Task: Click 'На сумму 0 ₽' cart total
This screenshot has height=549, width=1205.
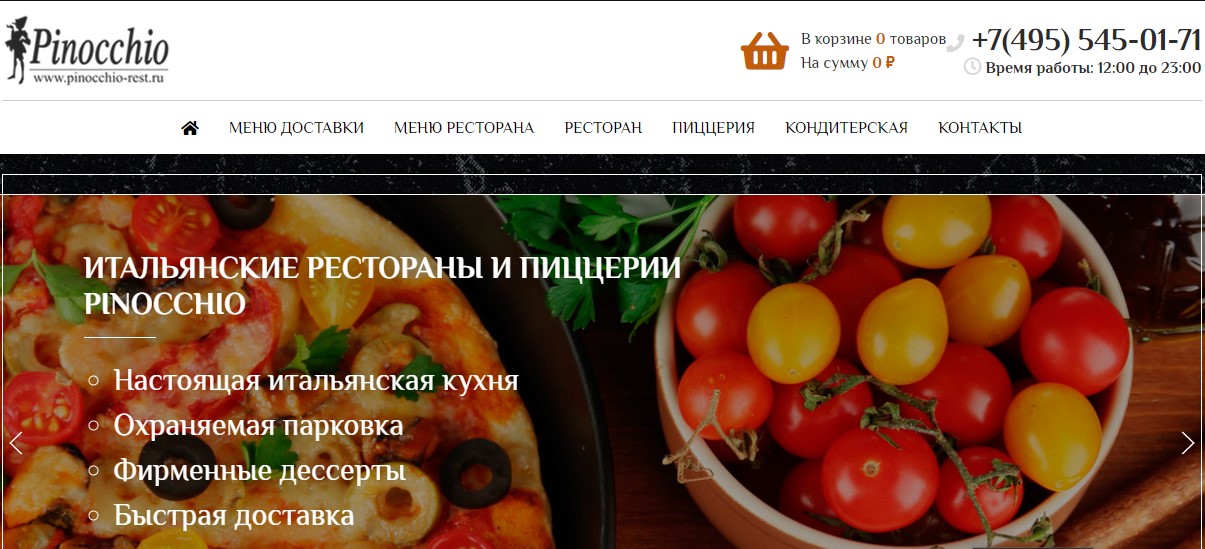Action: coord(848,62)
